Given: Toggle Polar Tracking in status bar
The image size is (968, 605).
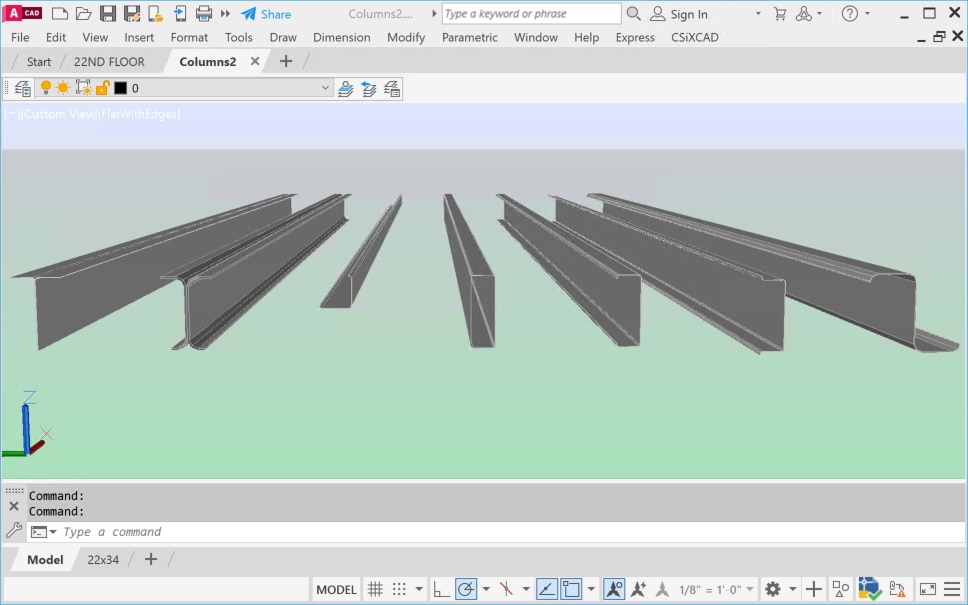Looking at the screenshot, I should [x=466, y=589].
